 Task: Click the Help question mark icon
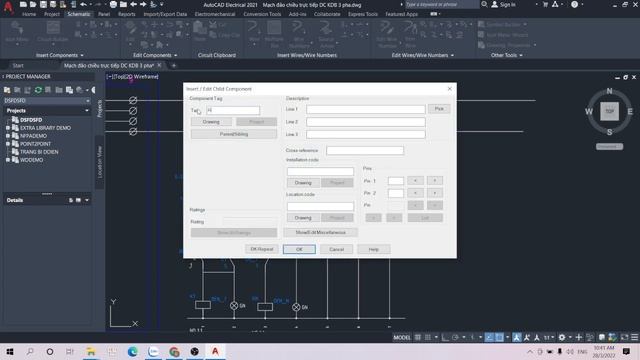[x=574, y=4]
